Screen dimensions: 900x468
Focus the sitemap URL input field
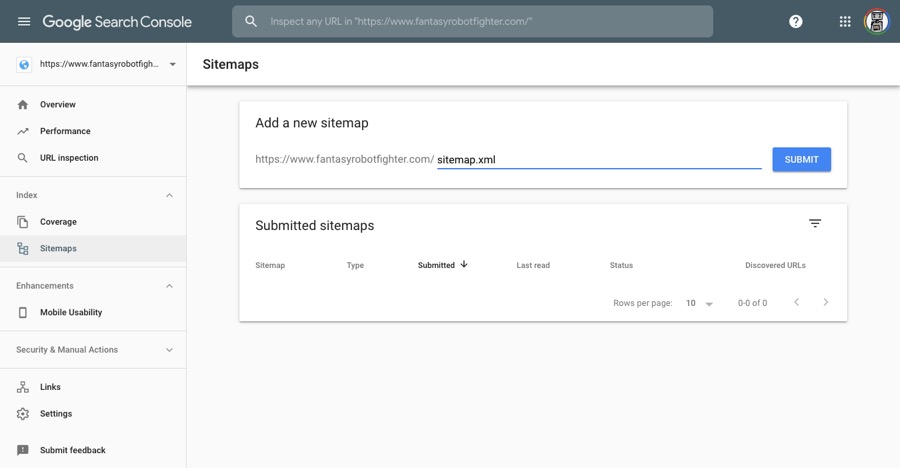coord(599,160)
